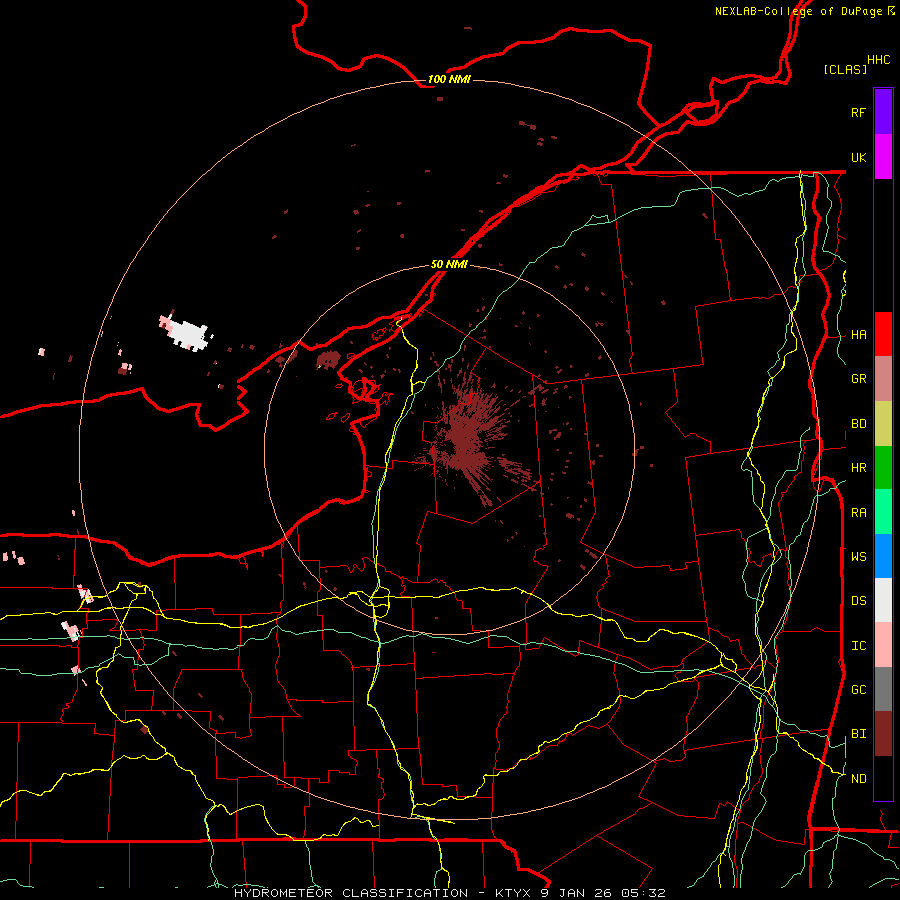Click the "BI" legend label
900x900 pixels.
(858, 734)
